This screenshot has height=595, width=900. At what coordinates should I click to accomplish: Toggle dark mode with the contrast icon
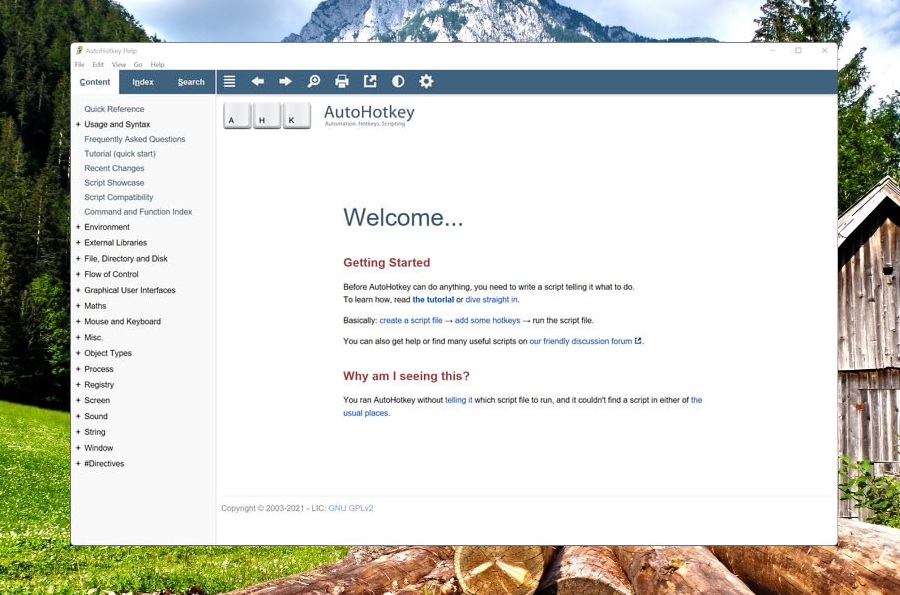pyautogui.click(x=398, y=82)
